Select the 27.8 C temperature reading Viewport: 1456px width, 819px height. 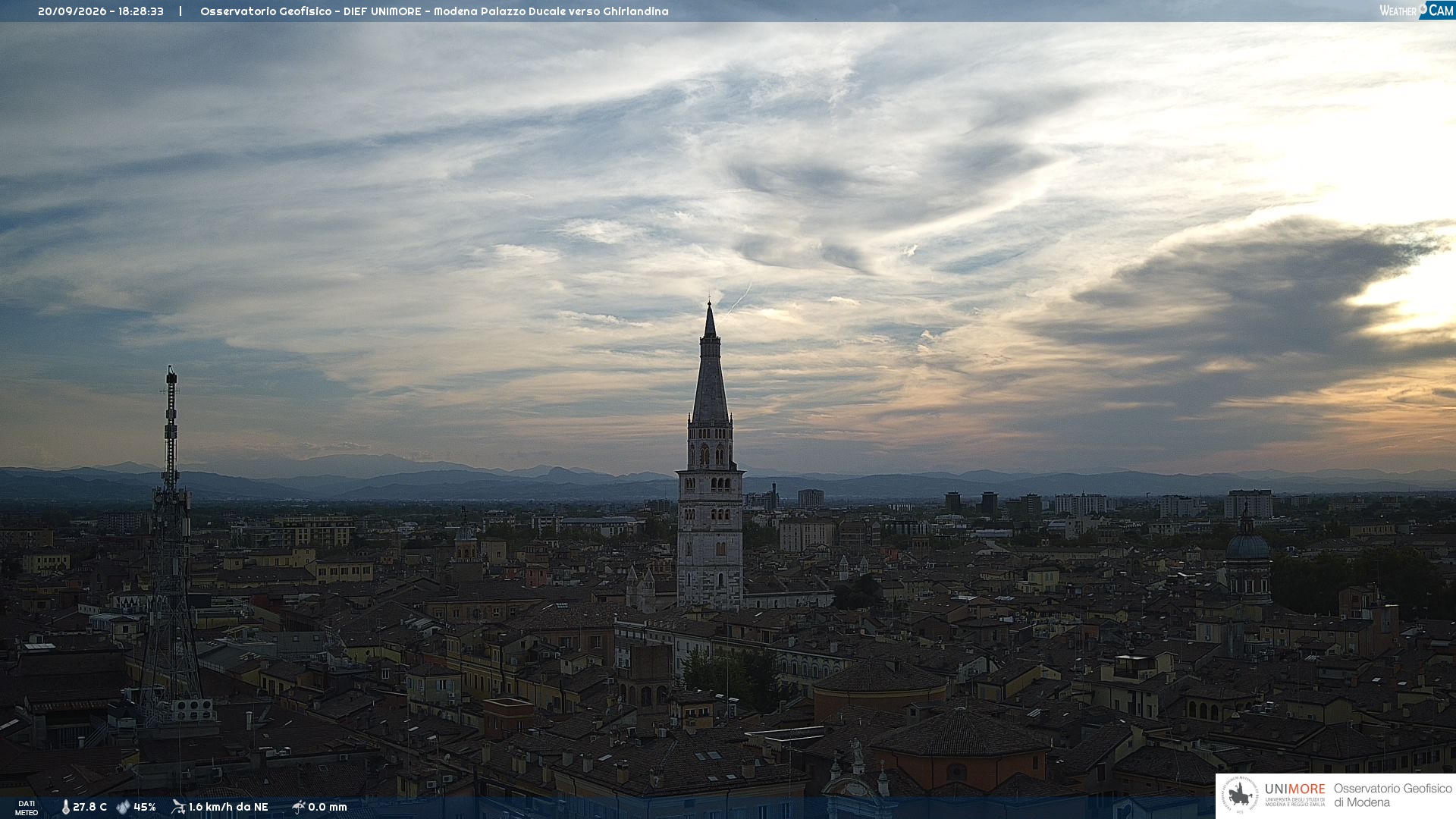[x=89, y=807]
